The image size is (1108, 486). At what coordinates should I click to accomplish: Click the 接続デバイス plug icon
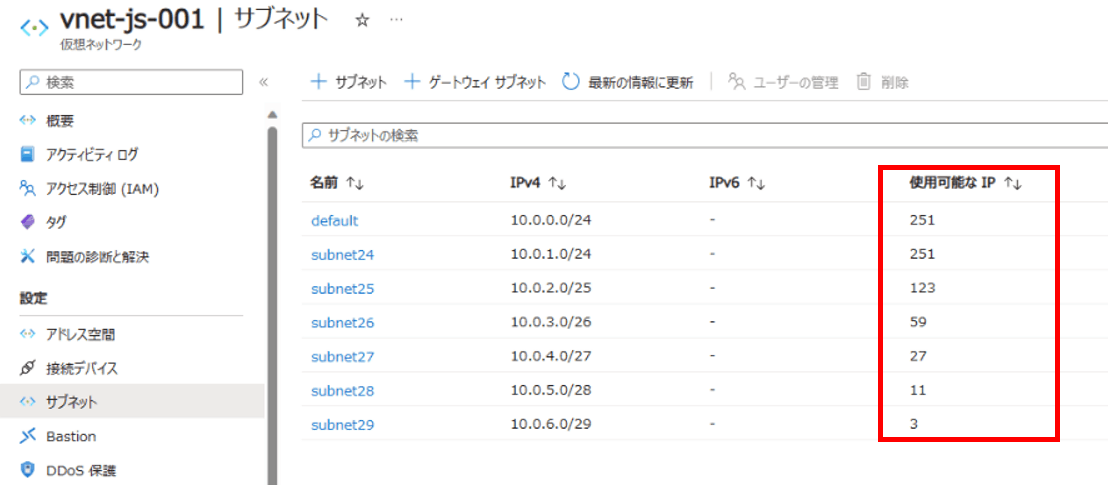tap(28, 368)
